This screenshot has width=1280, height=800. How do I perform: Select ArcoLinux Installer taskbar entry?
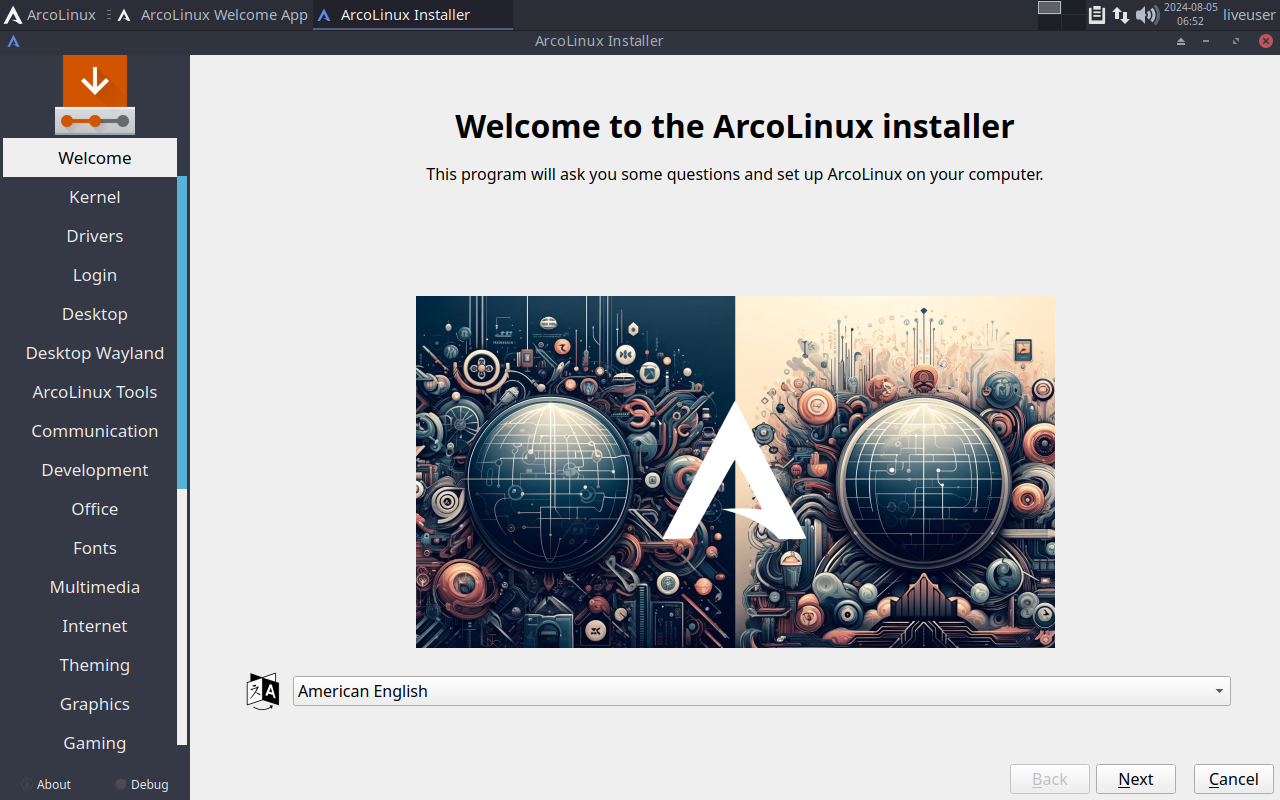click(413, 15)
